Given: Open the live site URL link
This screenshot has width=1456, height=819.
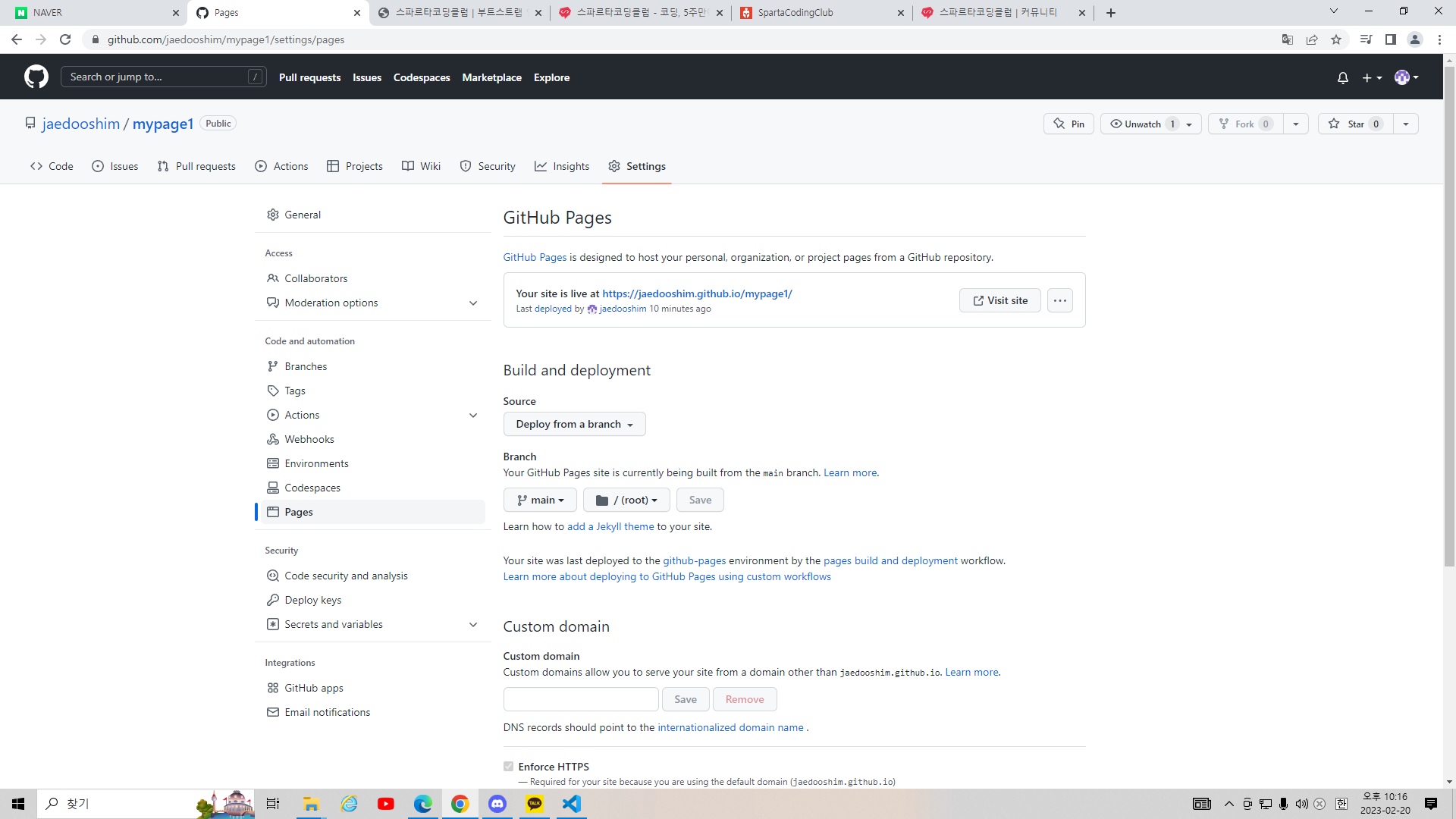Looking at the screenshot, I should click(x=697, y=293).
